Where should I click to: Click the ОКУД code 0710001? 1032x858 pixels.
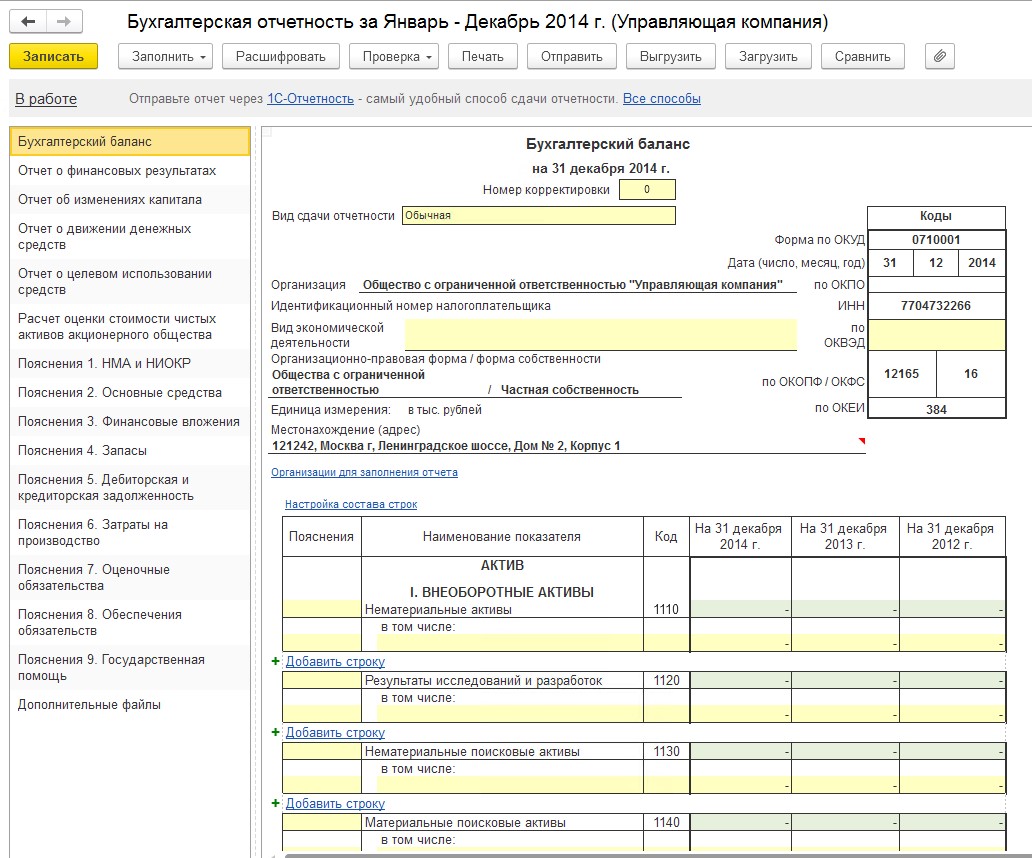[936, 240]
